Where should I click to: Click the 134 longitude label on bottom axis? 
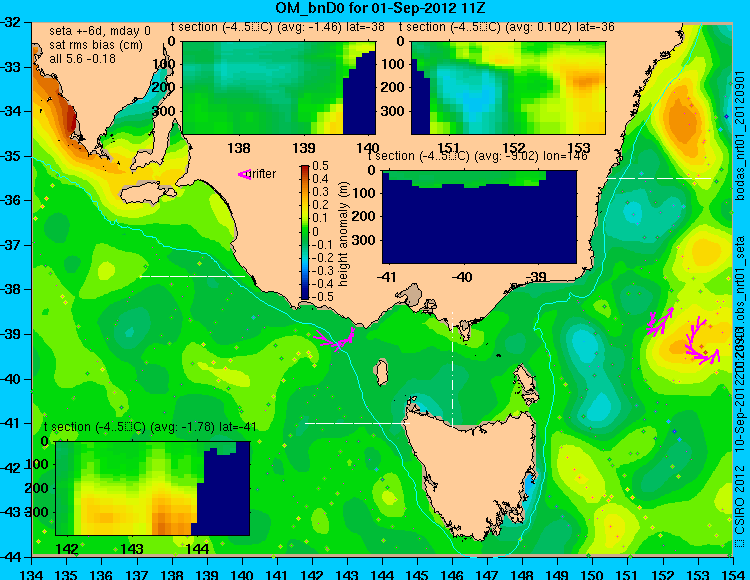tap(32, 574)
